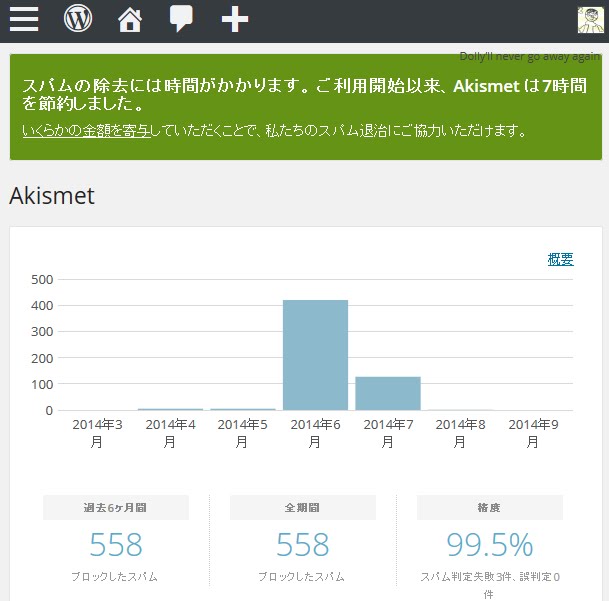Select the 全期間 stats header

click(303, 507)
